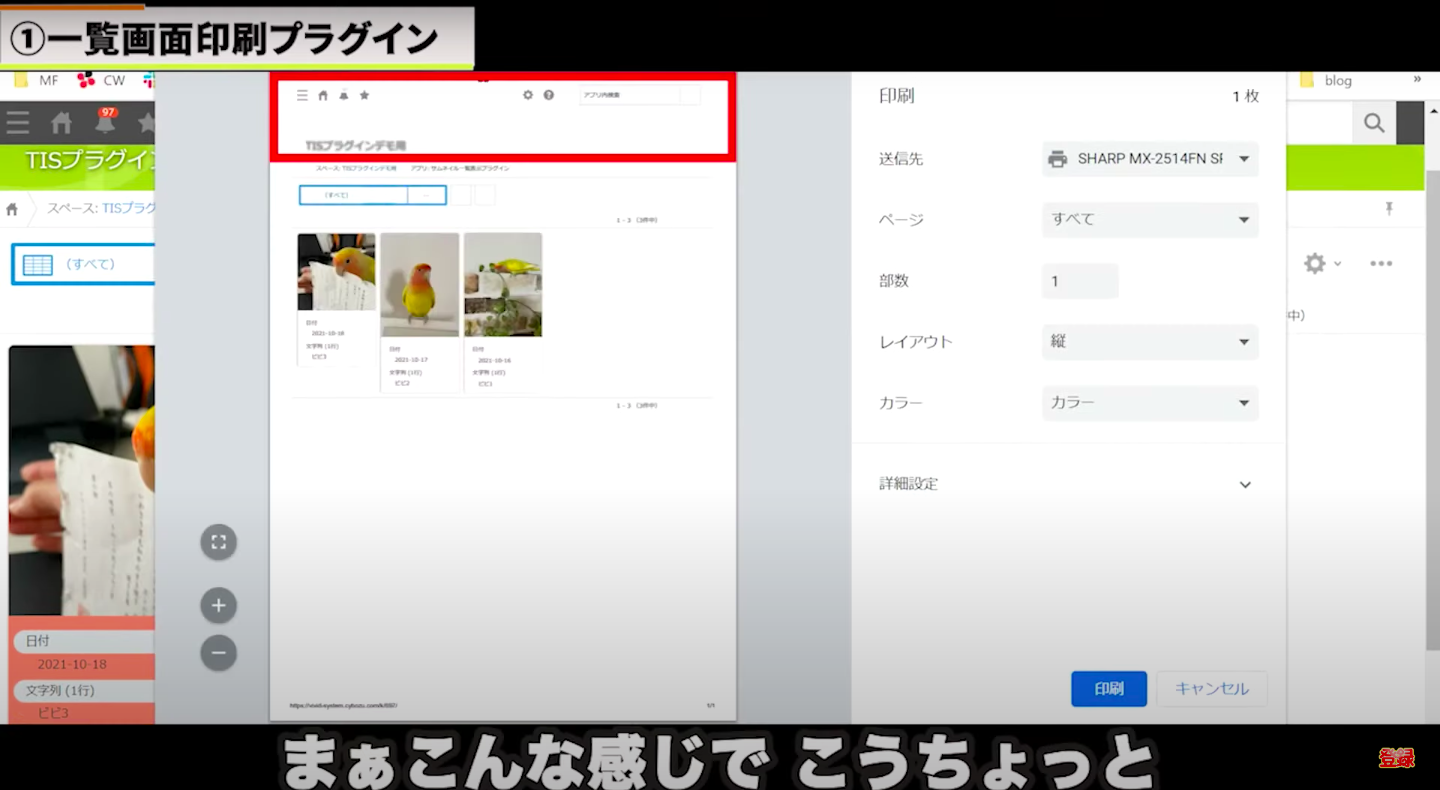The height and width of the screenshot is (790, 1440).
Task: Open the kintone hamburger menu
Action: [18, 123]
